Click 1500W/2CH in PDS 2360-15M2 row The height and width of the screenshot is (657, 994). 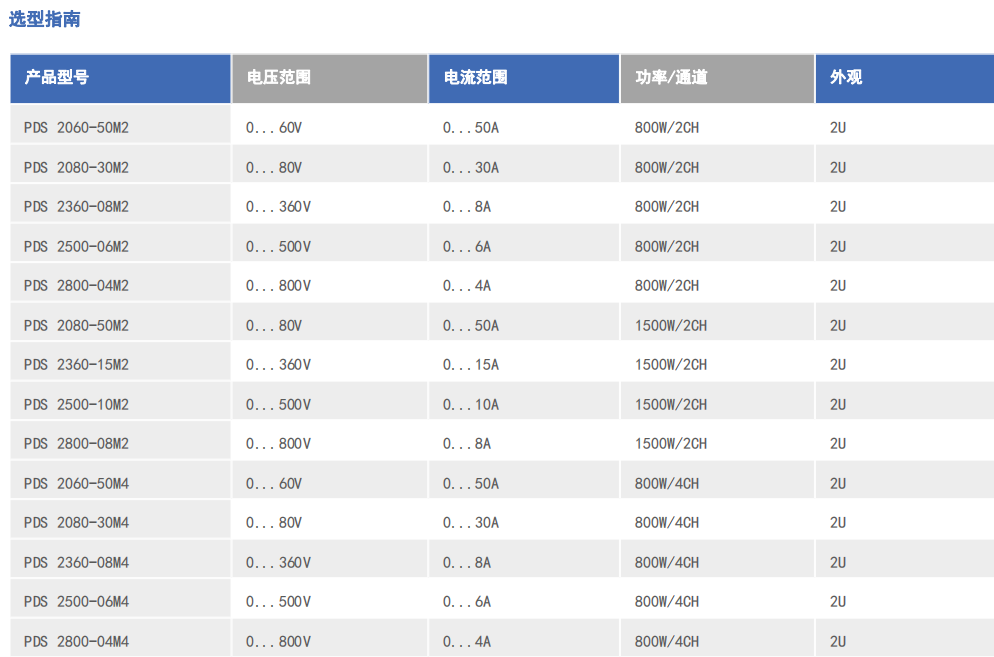(x=671, y=365)
